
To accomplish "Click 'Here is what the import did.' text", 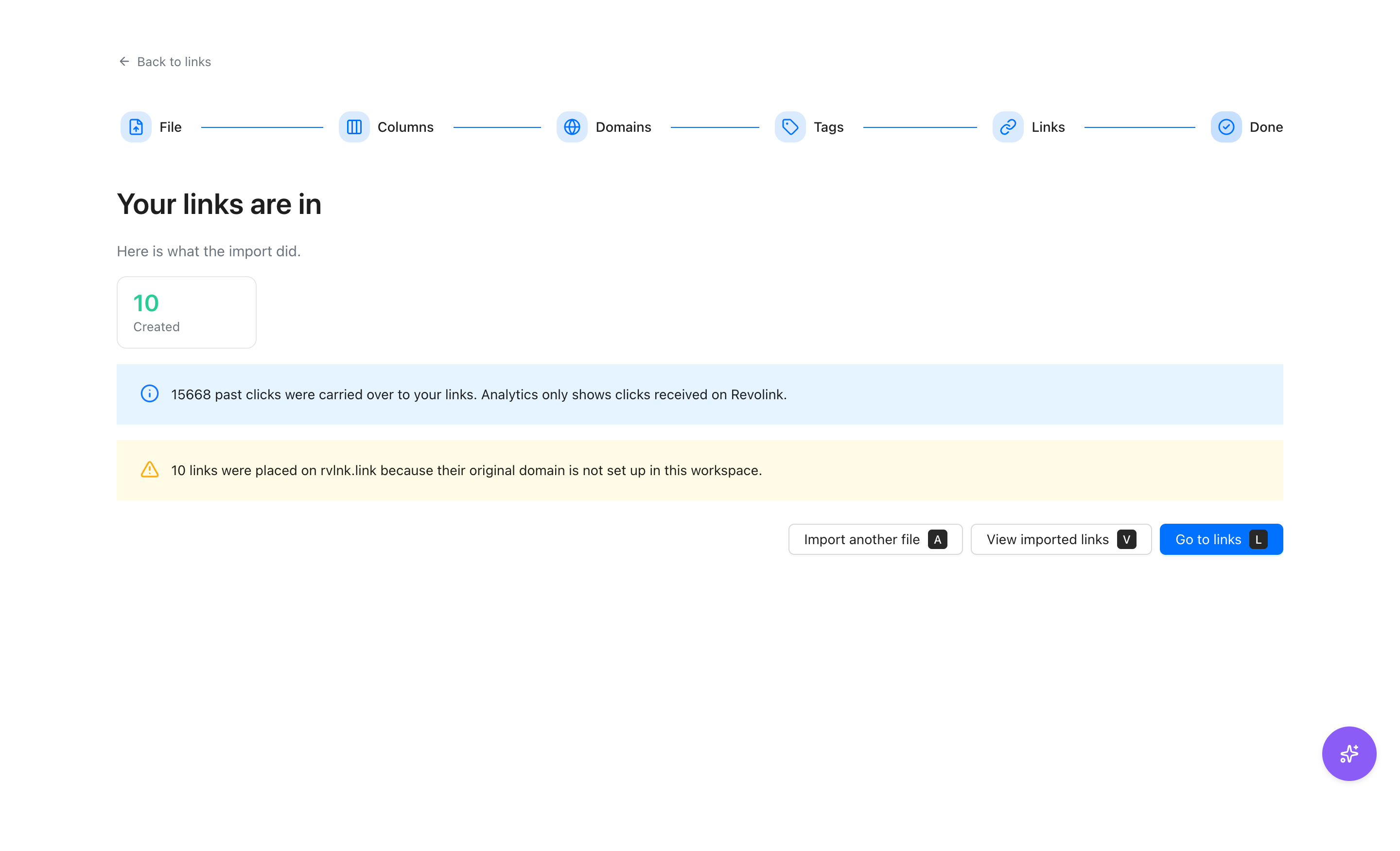I will click(x=209, y=251).
